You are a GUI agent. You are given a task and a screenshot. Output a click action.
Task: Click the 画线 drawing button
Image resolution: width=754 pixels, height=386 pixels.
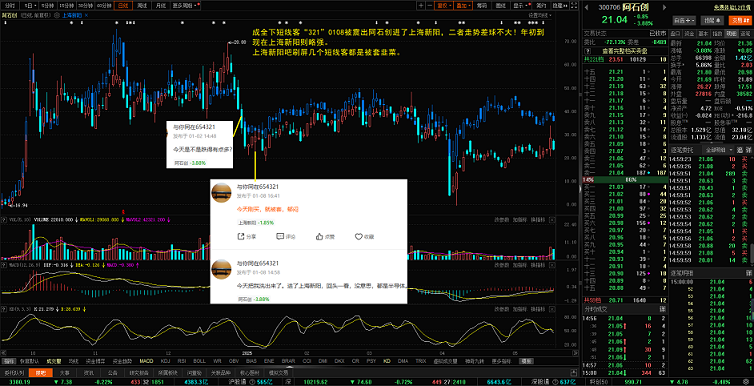pyautogui.click(x=501, y=5)
